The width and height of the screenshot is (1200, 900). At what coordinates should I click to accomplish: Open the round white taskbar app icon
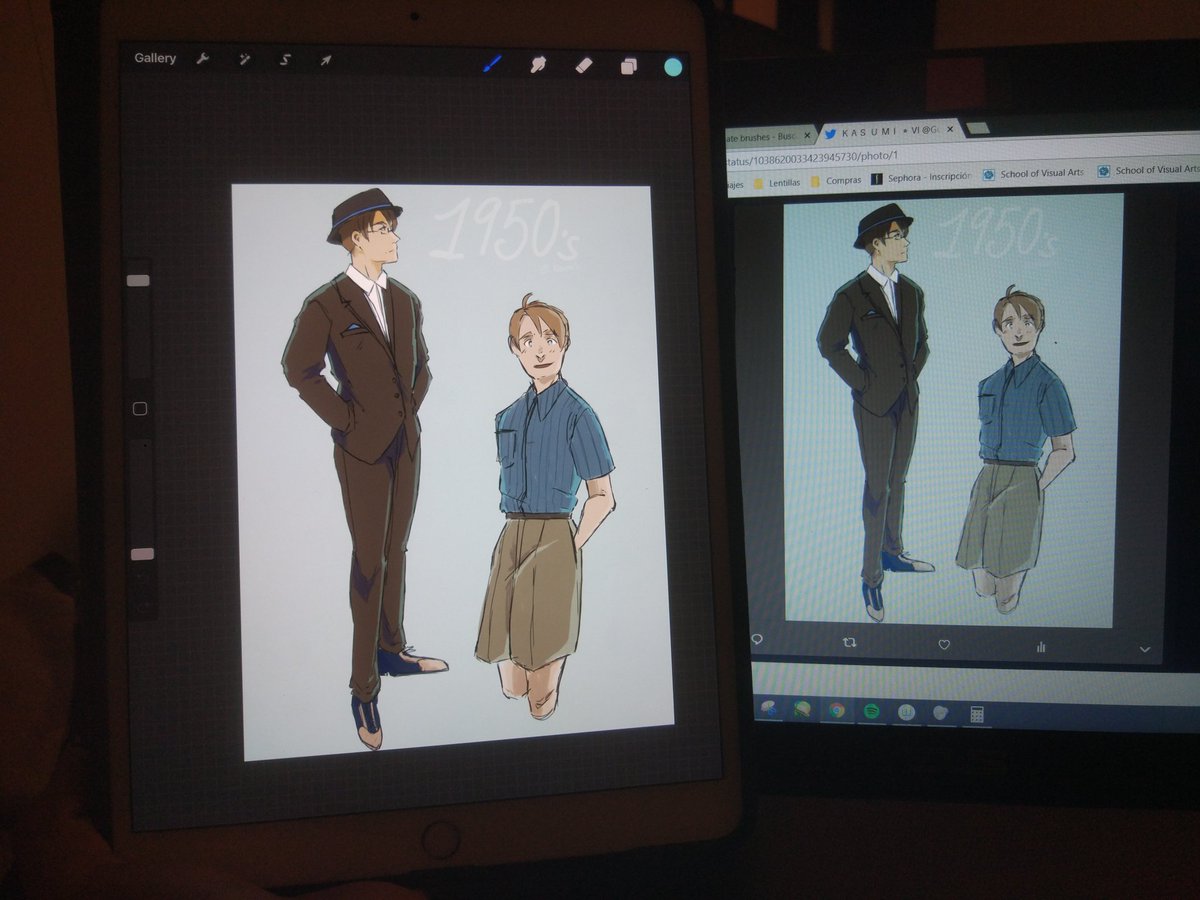pyautogui.click(x=906, y=712)
